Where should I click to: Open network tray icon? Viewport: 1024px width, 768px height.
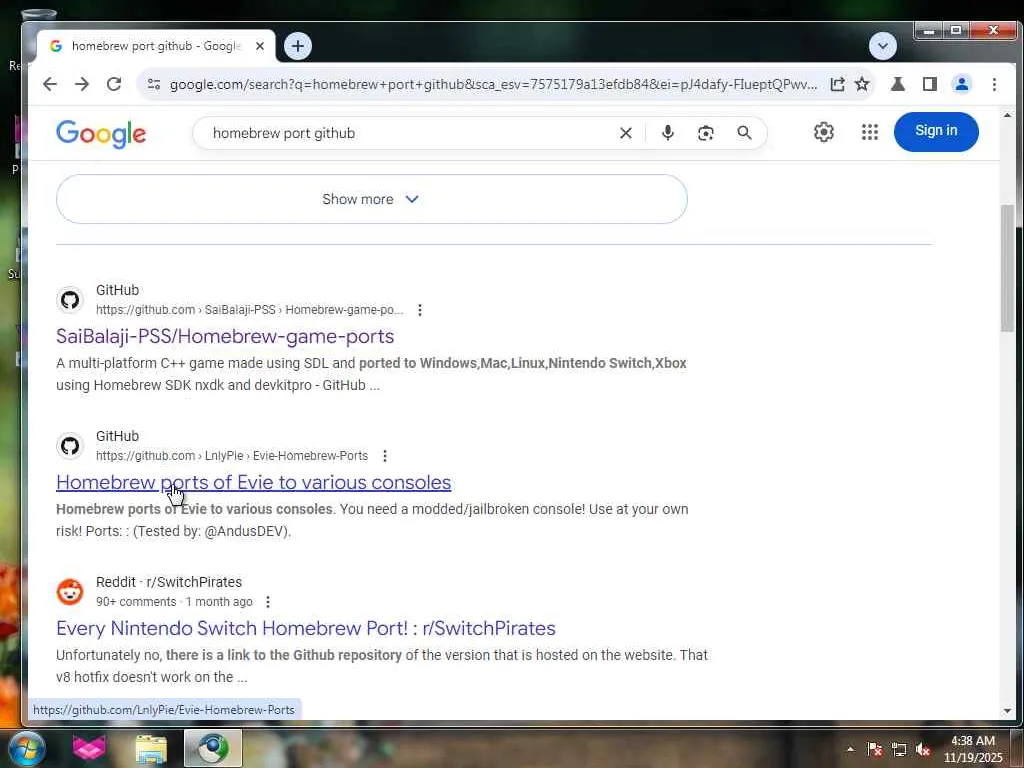[x=899, y=749]
